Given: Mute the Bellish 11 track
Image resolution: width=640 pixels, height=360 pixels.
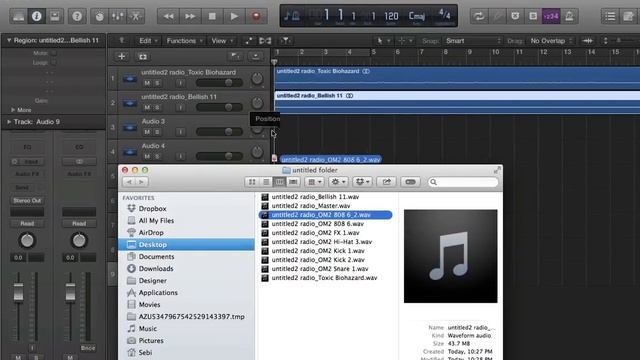Looking at the screenshot, I should [x=147, y=107].
